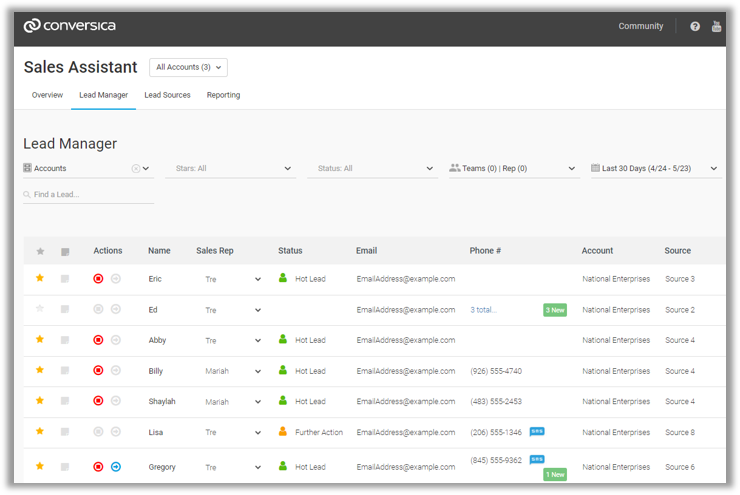Click the 'Source 8' cell for Lisa
The height and width of the screenshot is (495, 740).
pos(680,432)
